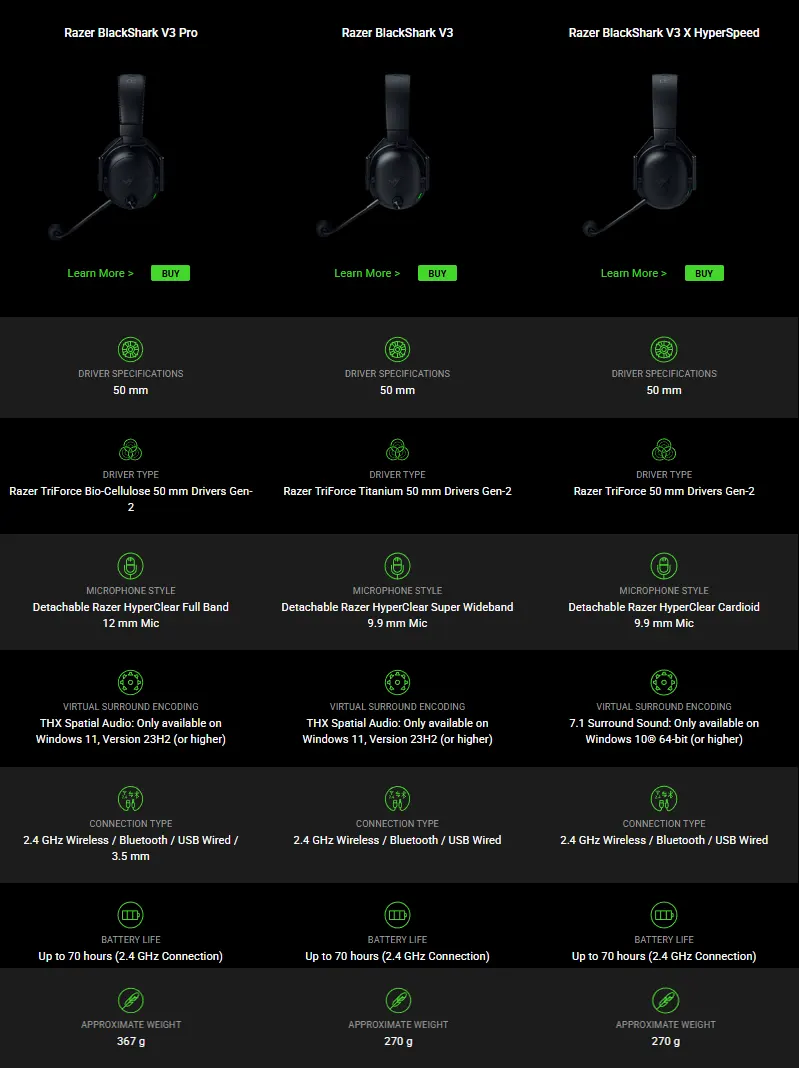Screen dimensions: 799x1068
Task: Click Razer TriForce 50 mm Drivers Gen-2 text
Action: click(664, 491)
